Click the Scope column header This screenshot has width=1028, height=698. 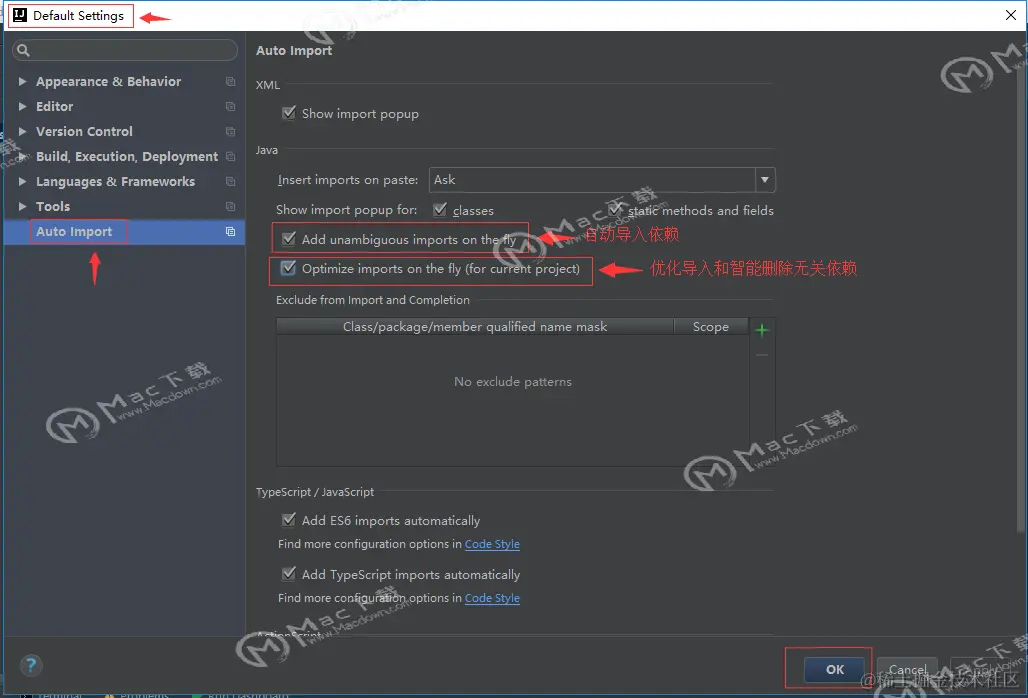[x=711, y=326]
